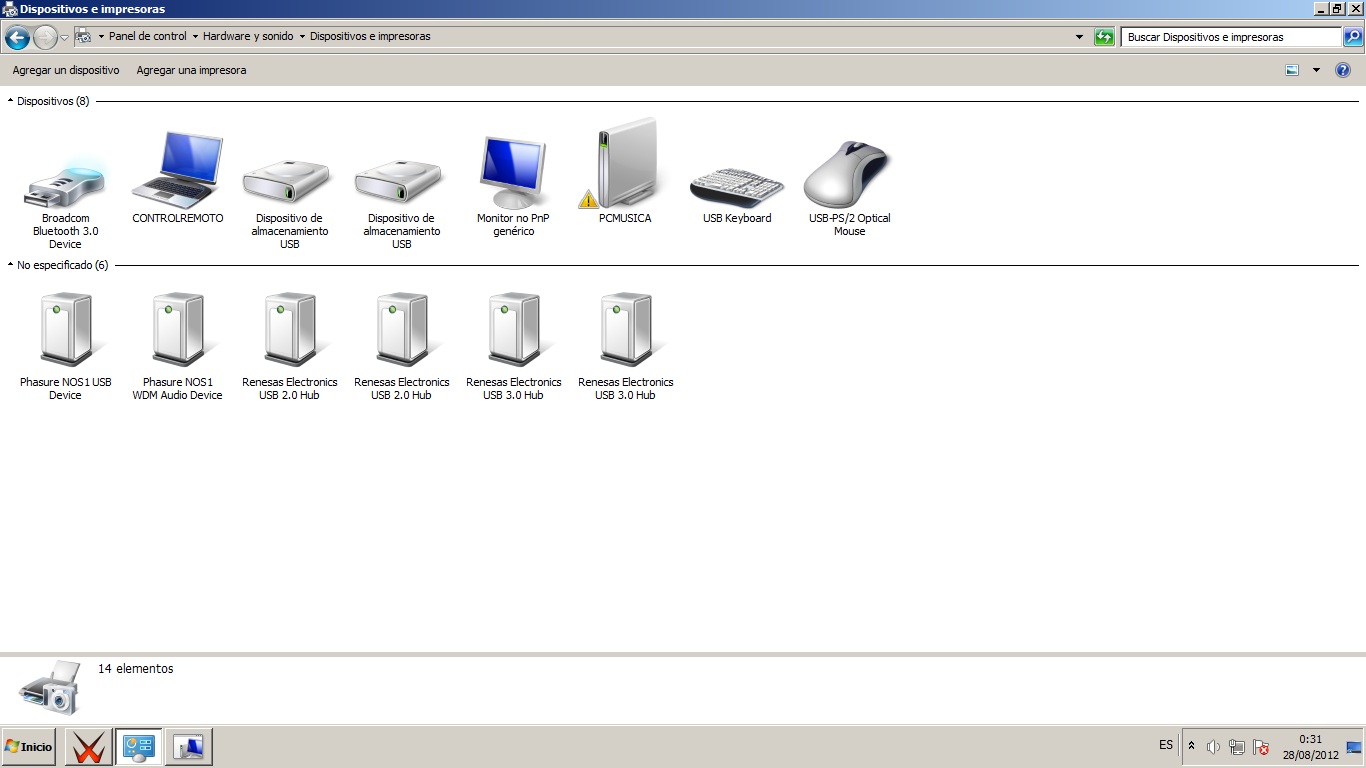Image resolution: width=1366 pixels, height=768 pixels.
Task: Click the green refresh button in address bar
Action: tap(1104, 37)
